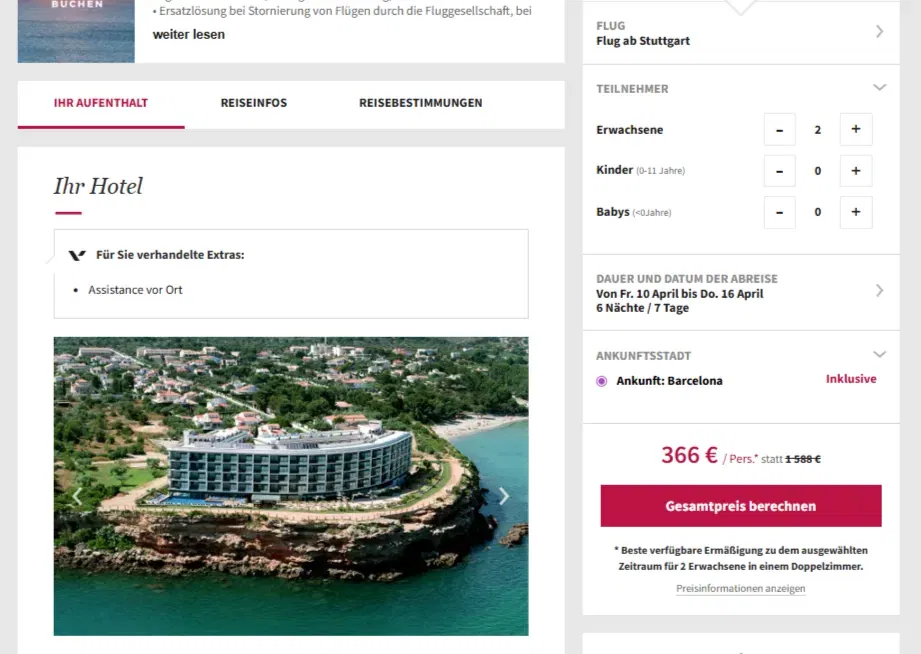Open the Flug ab Stuttgart selection
The width and height of the screenshot is (921, 654).
pos(740,33)
